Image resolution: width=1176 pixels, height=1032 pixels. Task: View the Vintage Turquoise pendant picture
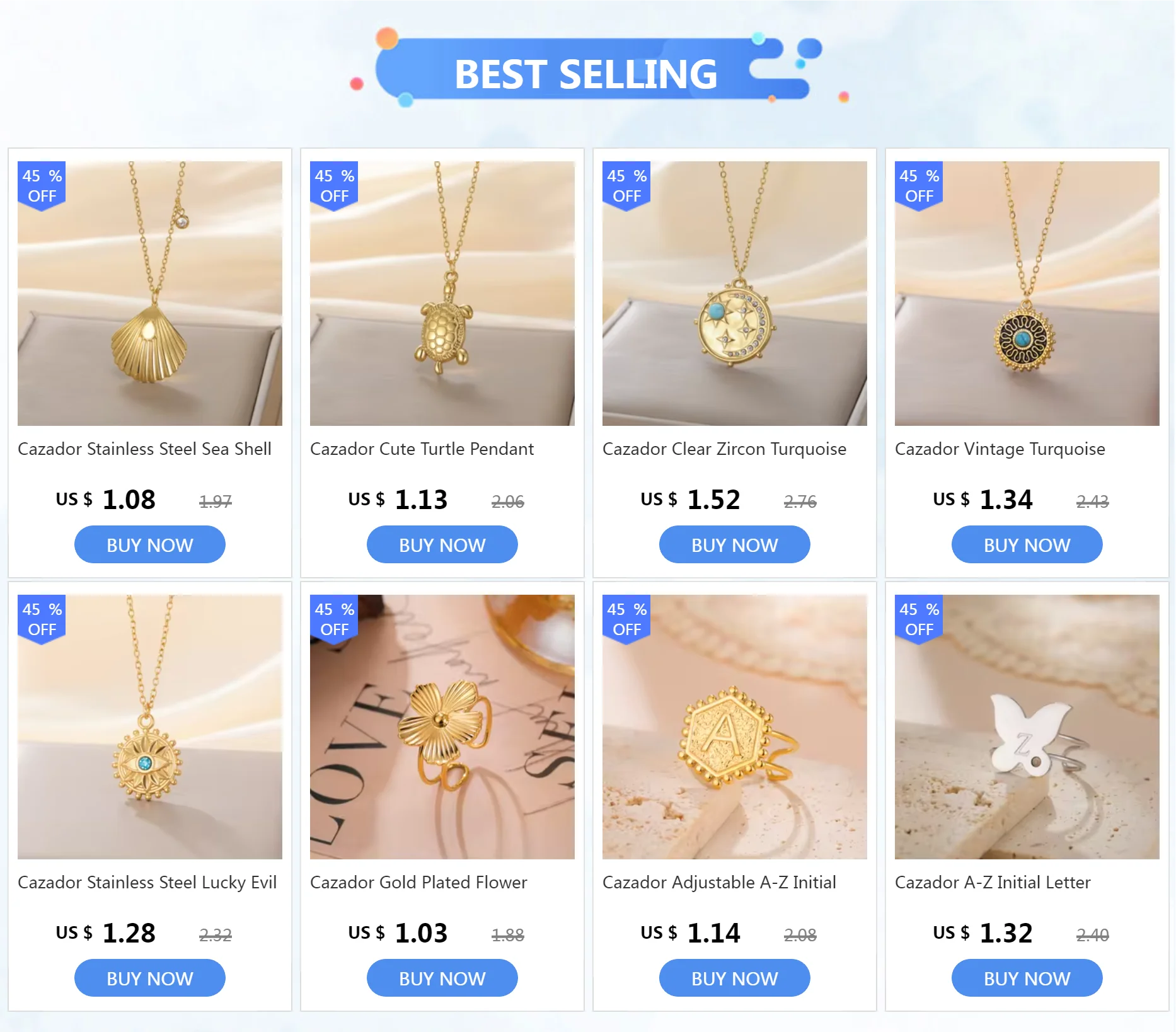point(1027,294)
